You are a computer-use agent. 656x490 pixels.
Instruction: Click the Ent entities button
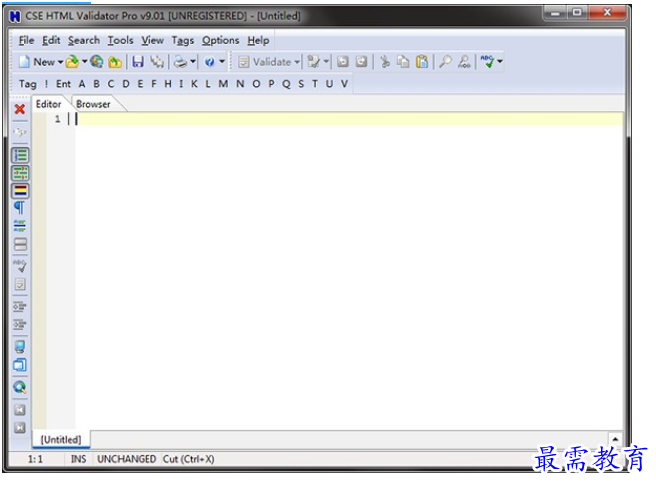(63, 84)
